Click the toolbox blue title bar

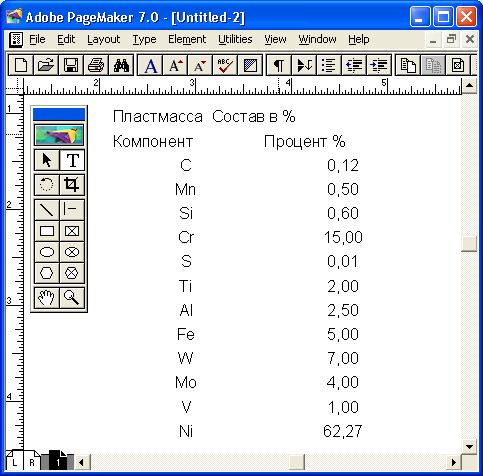59,114
